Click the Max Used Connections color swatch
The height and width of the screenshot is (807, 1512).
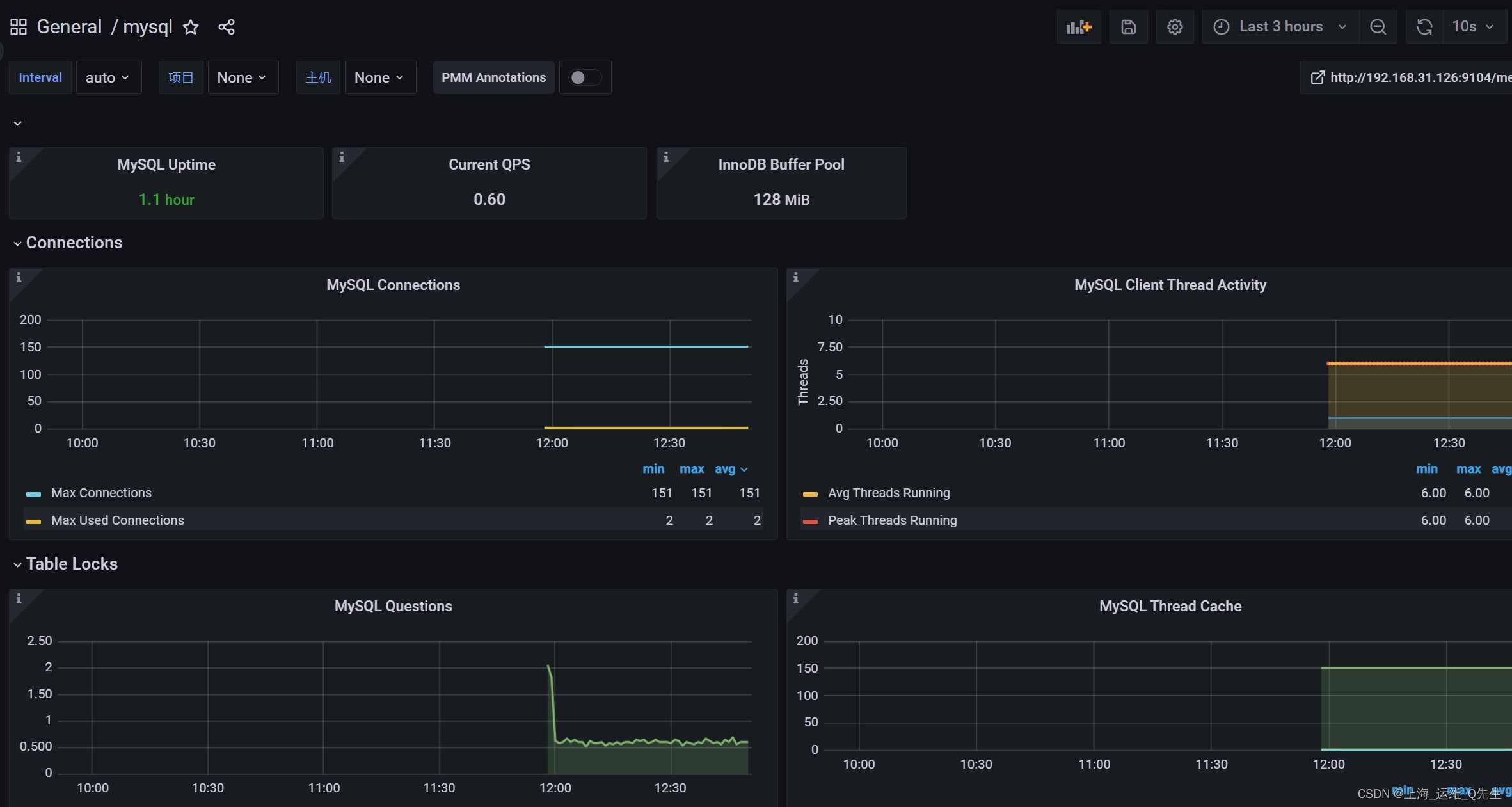point(33,522)
